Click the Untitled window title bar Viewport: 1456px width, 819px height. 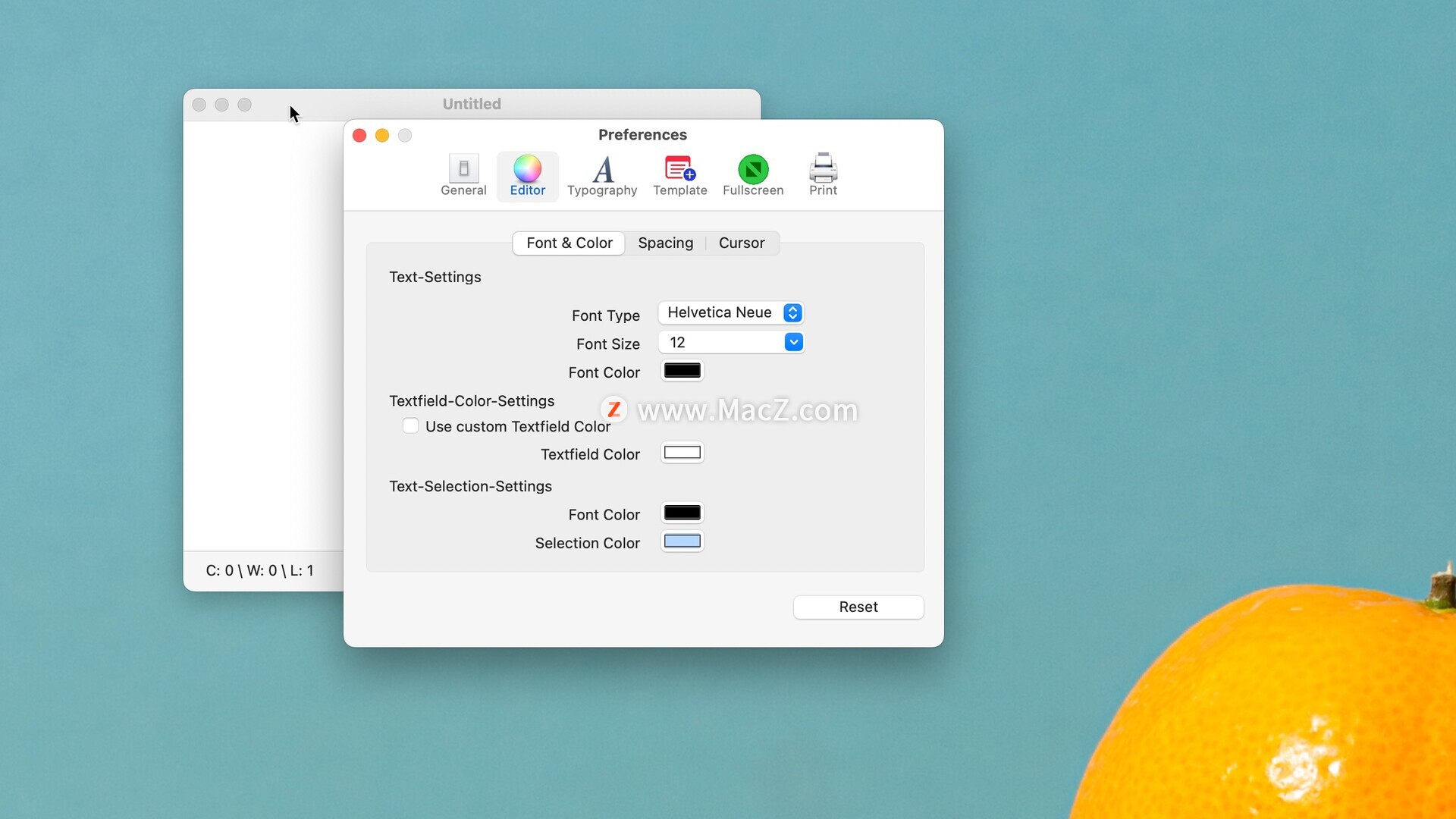(x=472, y=105)
